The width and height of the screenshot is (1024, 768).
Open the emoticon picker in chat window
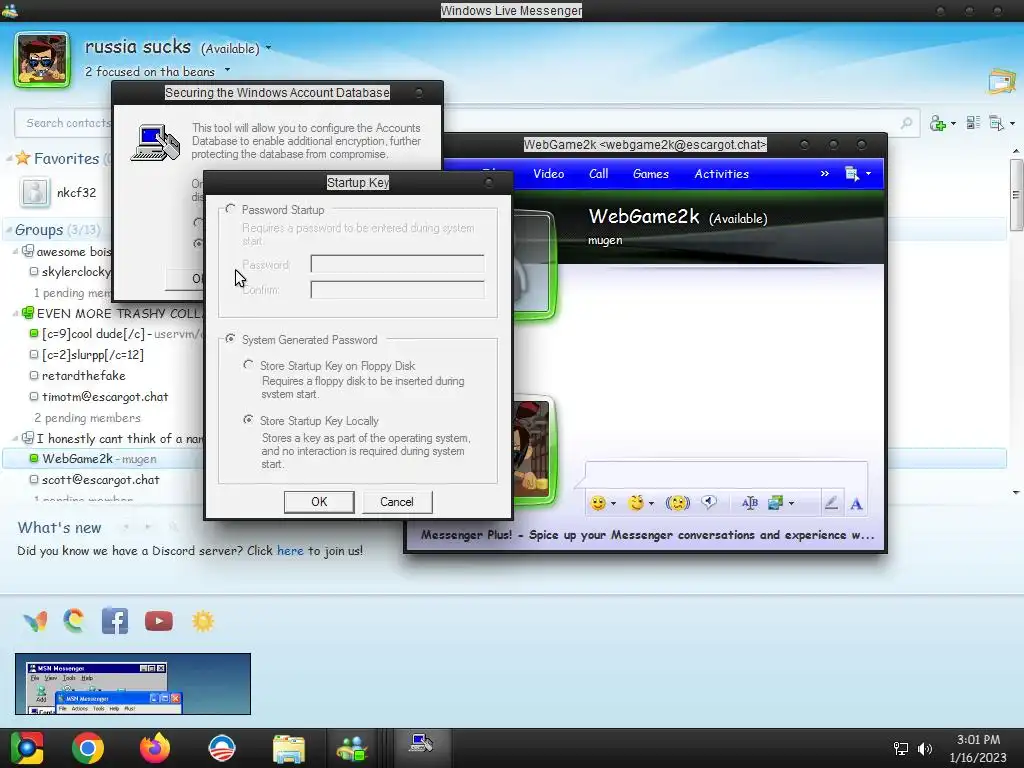(598, 503)
